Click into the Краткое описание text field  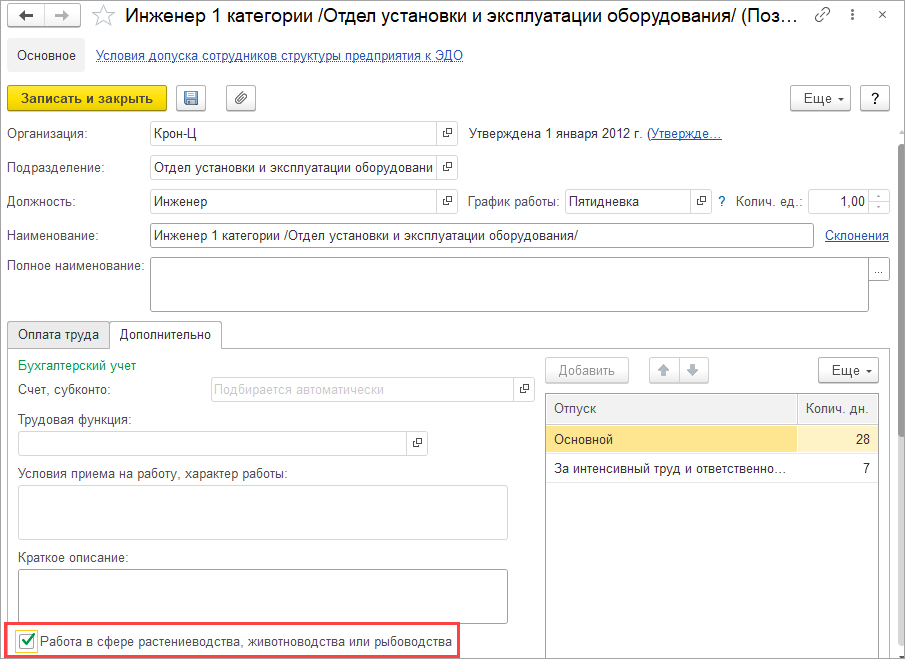tap(262, 596)
